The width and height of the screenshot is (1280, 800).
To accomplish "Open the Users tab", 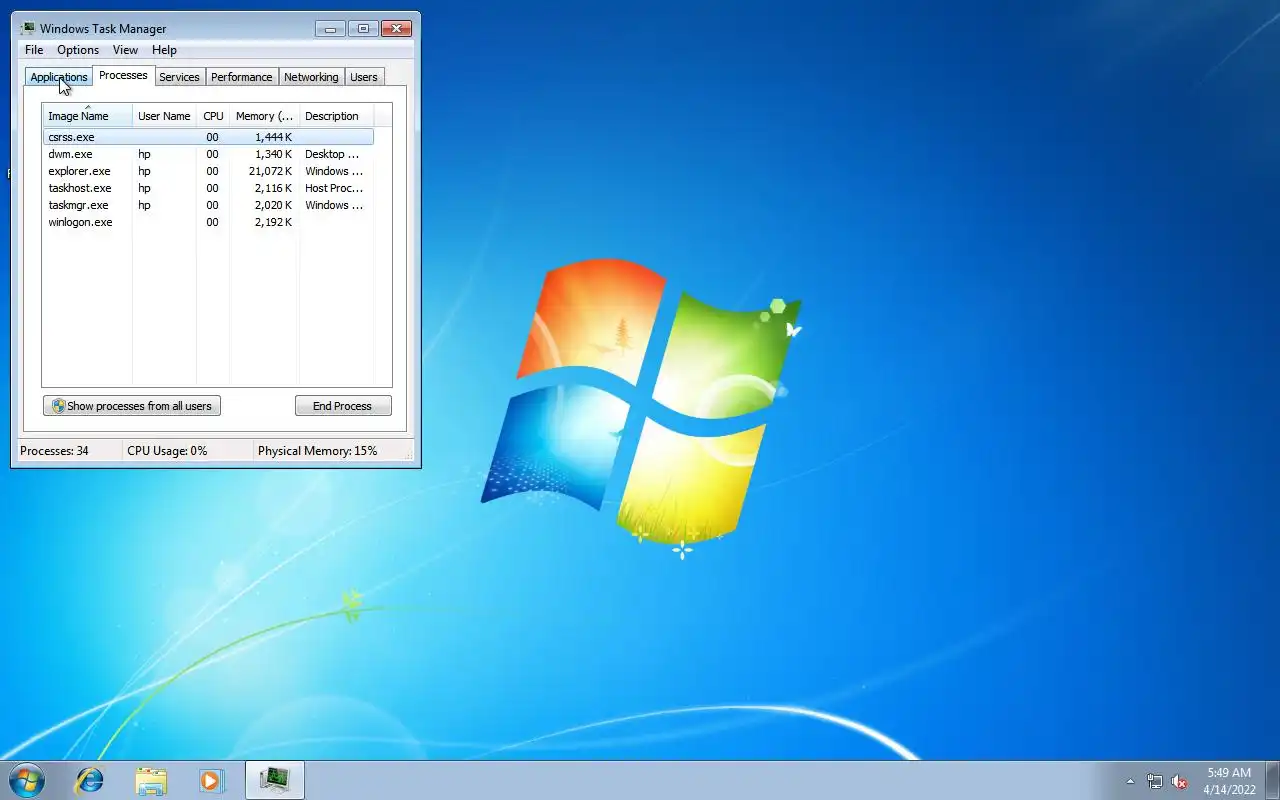I will click(364, 77).
